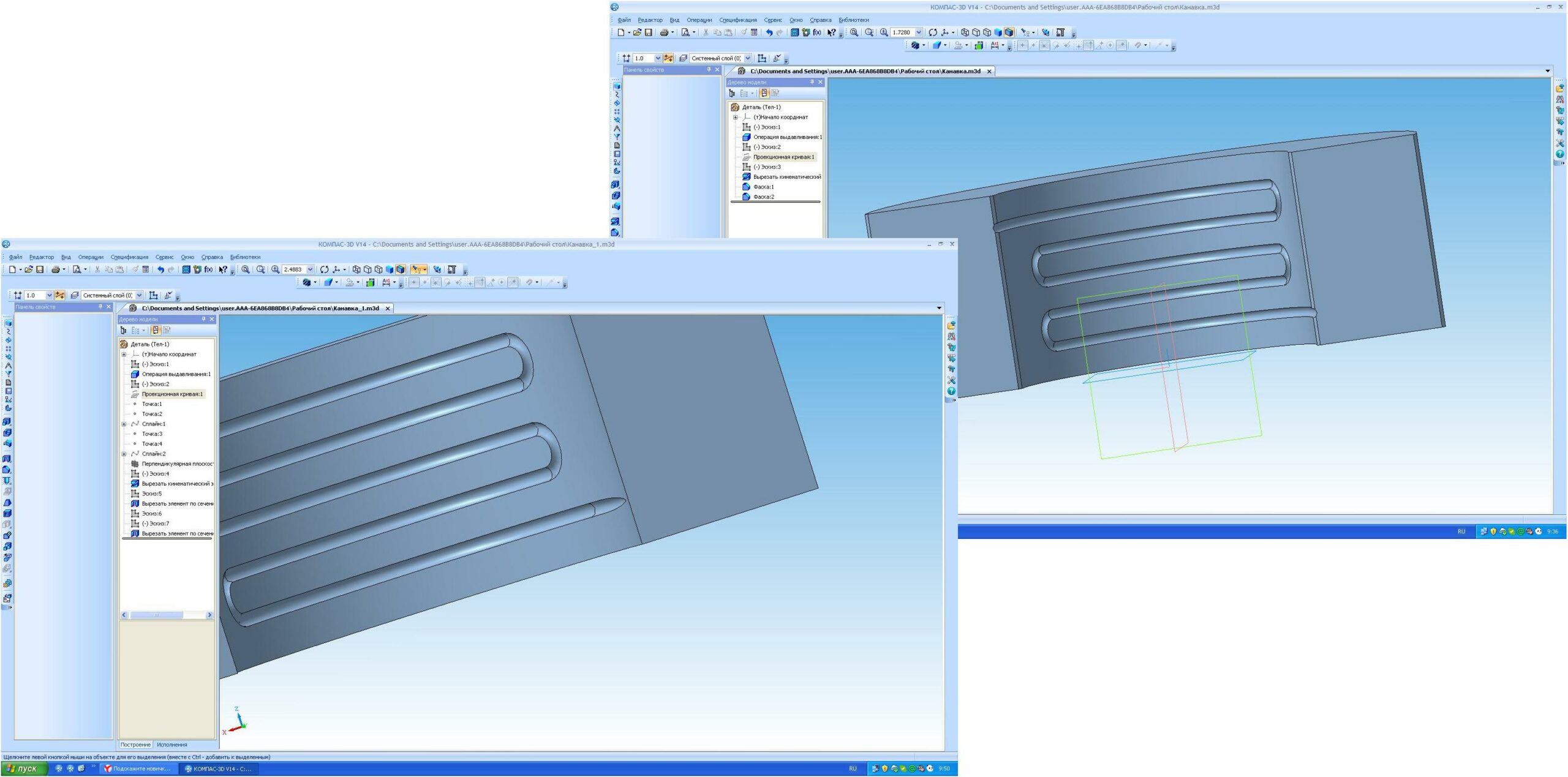This screenshot has width=1568, height=777.
Task: Click the Help question icon on the Канавка_1 right sidebar
Action: [x=951, y=391]
